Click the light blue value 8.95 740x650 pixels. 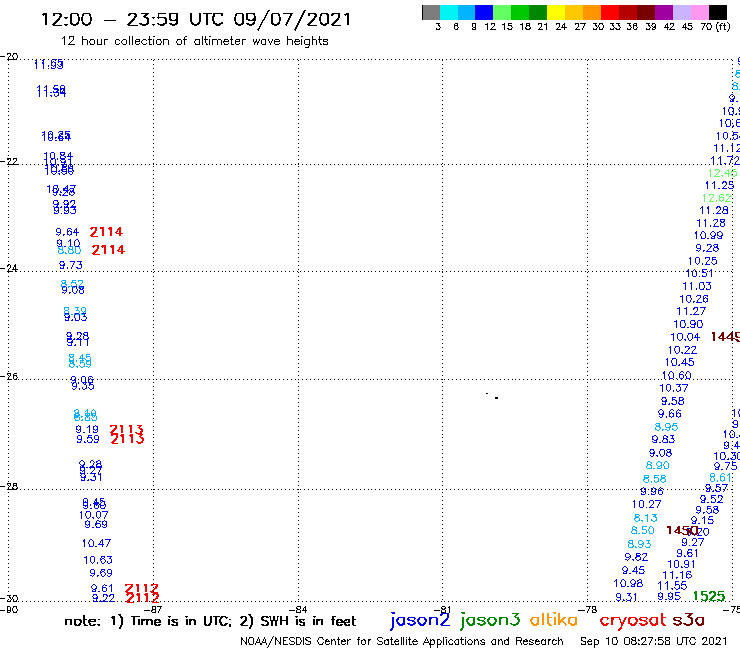click(x=666, y=427)
